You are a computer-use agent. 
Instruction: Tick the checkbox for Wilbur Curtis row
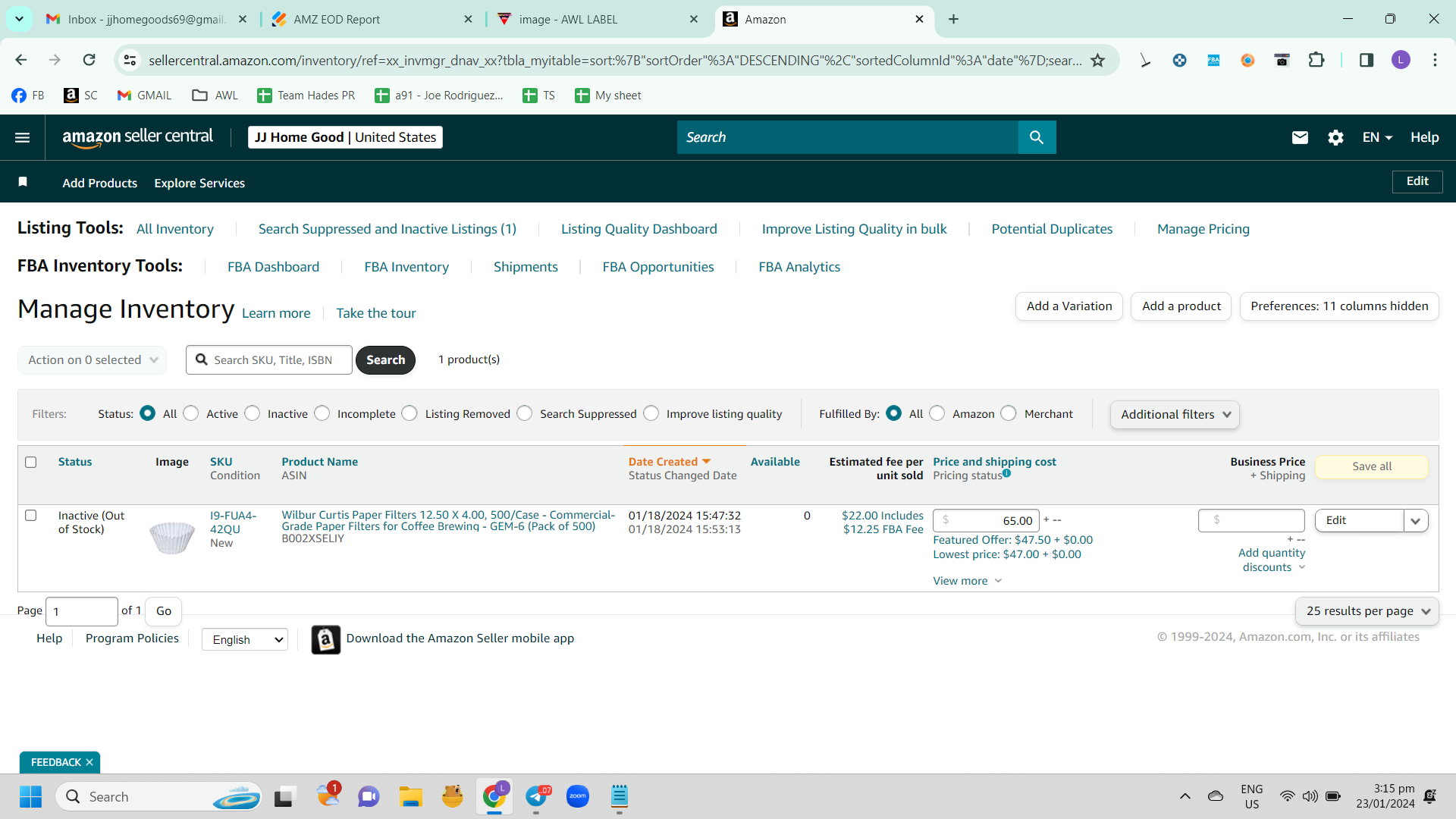coord(31,516)
